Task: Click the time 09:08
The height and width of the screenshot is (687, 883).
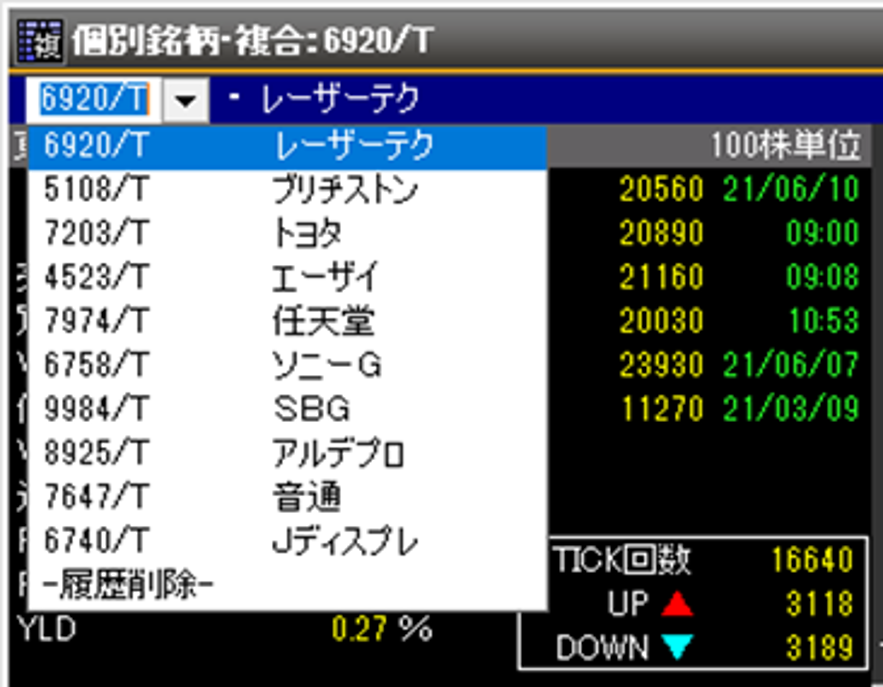Action: click(x=823, y=276)
